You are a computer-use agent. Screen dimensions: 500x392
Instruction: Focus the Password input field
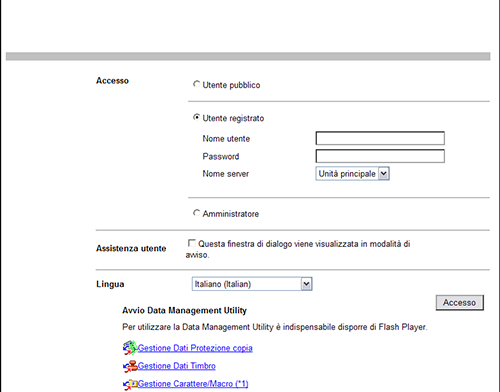coord(380,156)
